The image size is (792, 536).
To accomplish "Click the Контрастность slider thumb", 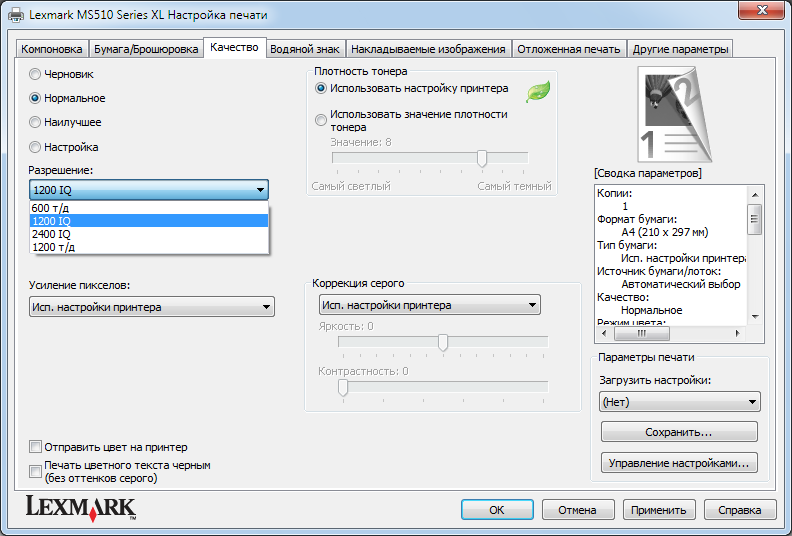I will pos(343,387).
